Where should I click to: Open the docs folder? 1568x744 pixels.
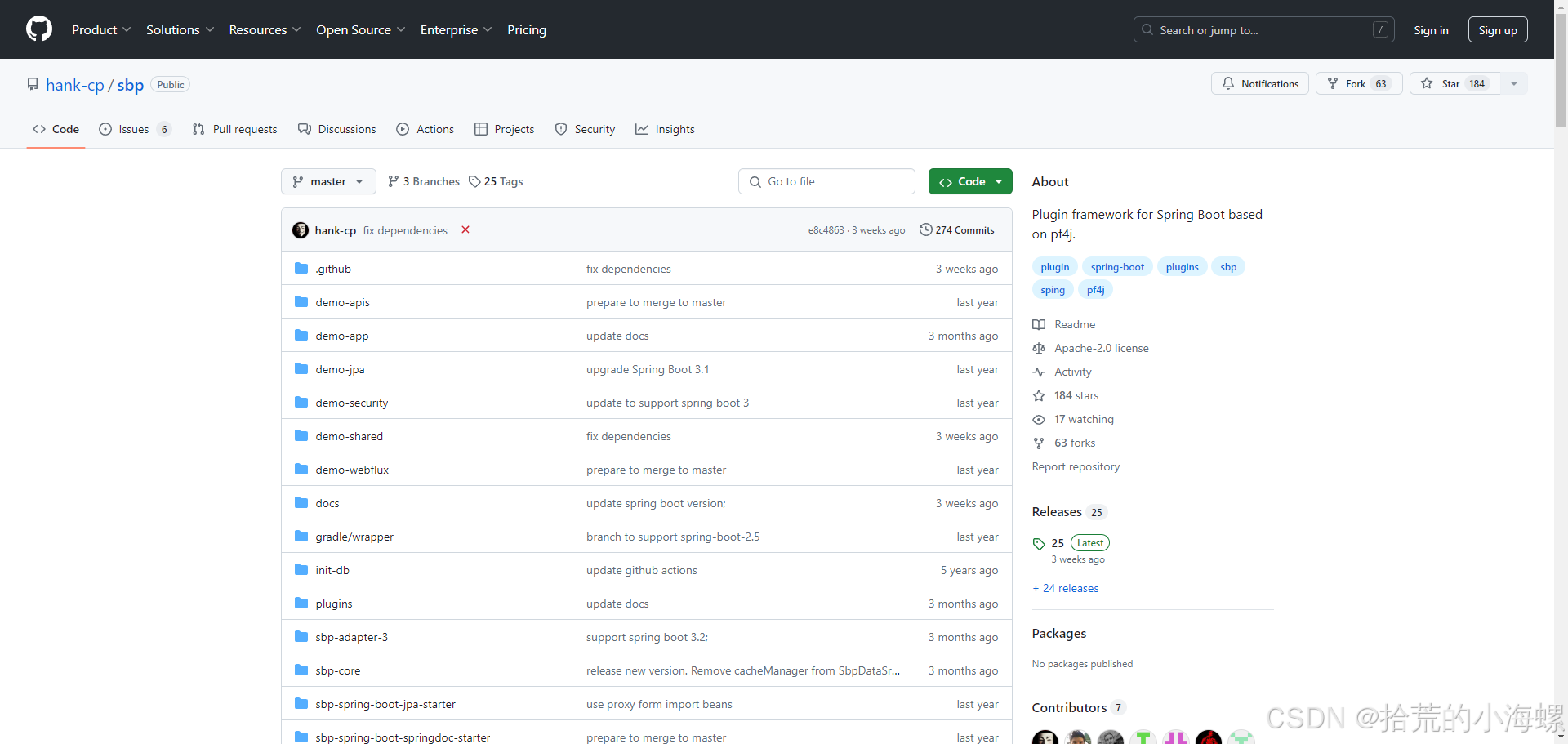[x=327, y=503]
